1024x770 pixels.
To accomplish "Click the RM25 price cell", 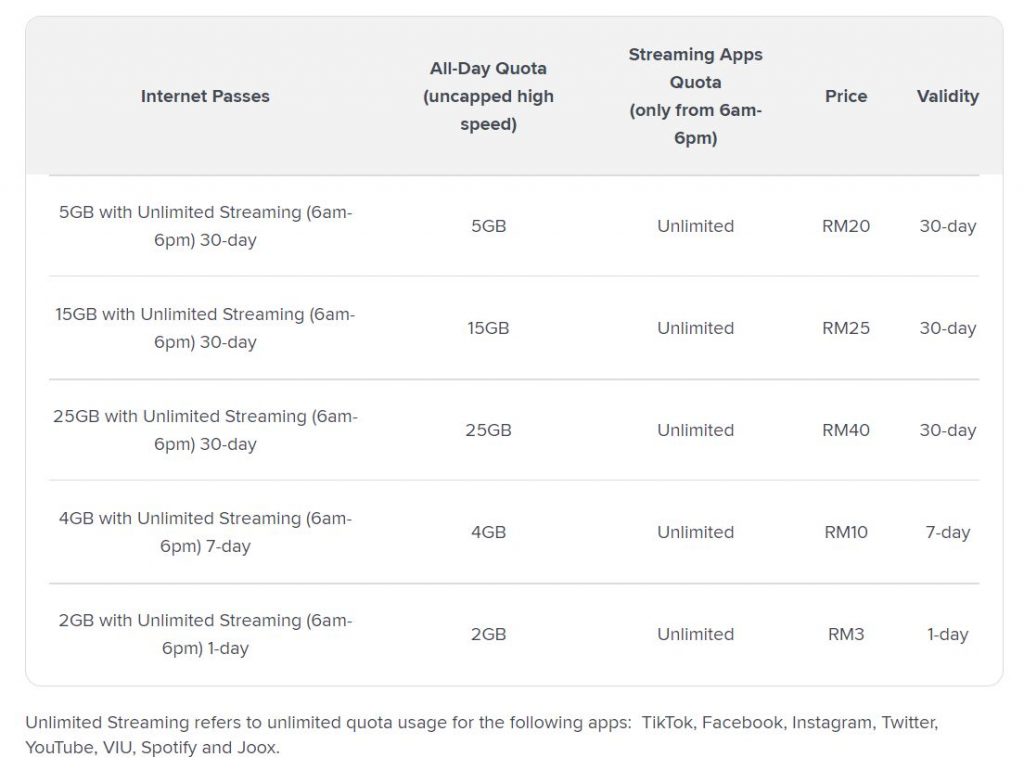I will pos(846,328).
